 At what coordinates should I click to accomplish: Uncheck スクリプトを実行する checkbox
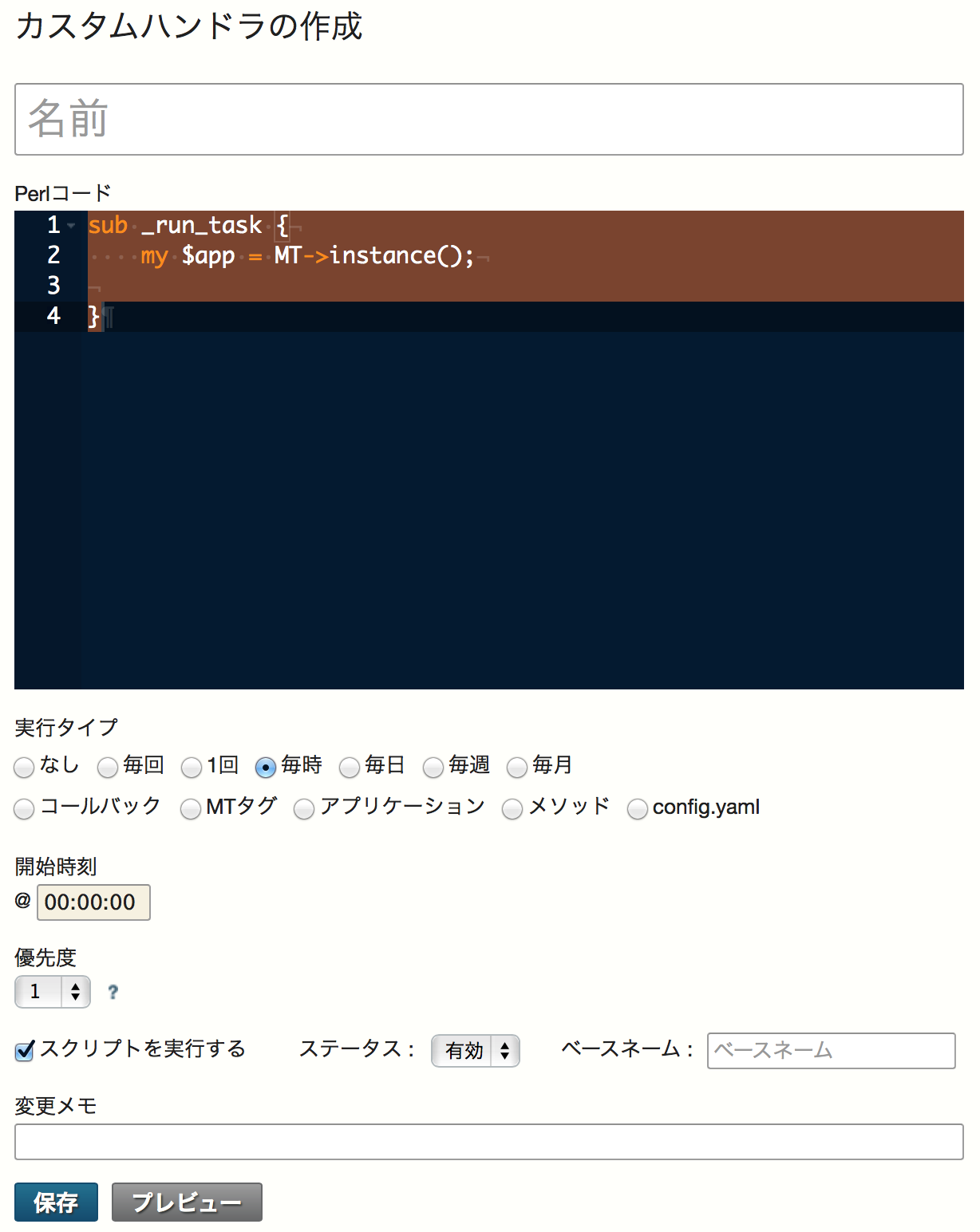[25, 1050]
